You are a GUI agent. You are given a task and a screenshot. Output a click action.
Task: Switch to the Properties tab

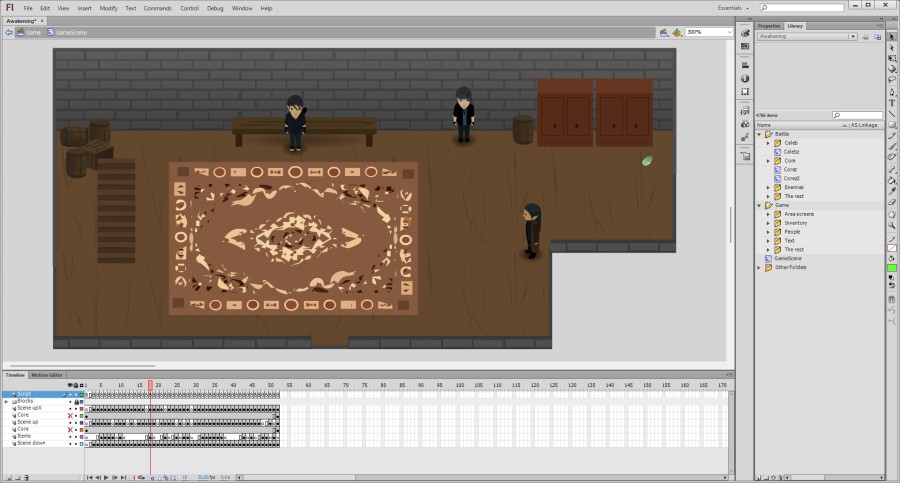point(769,26)
